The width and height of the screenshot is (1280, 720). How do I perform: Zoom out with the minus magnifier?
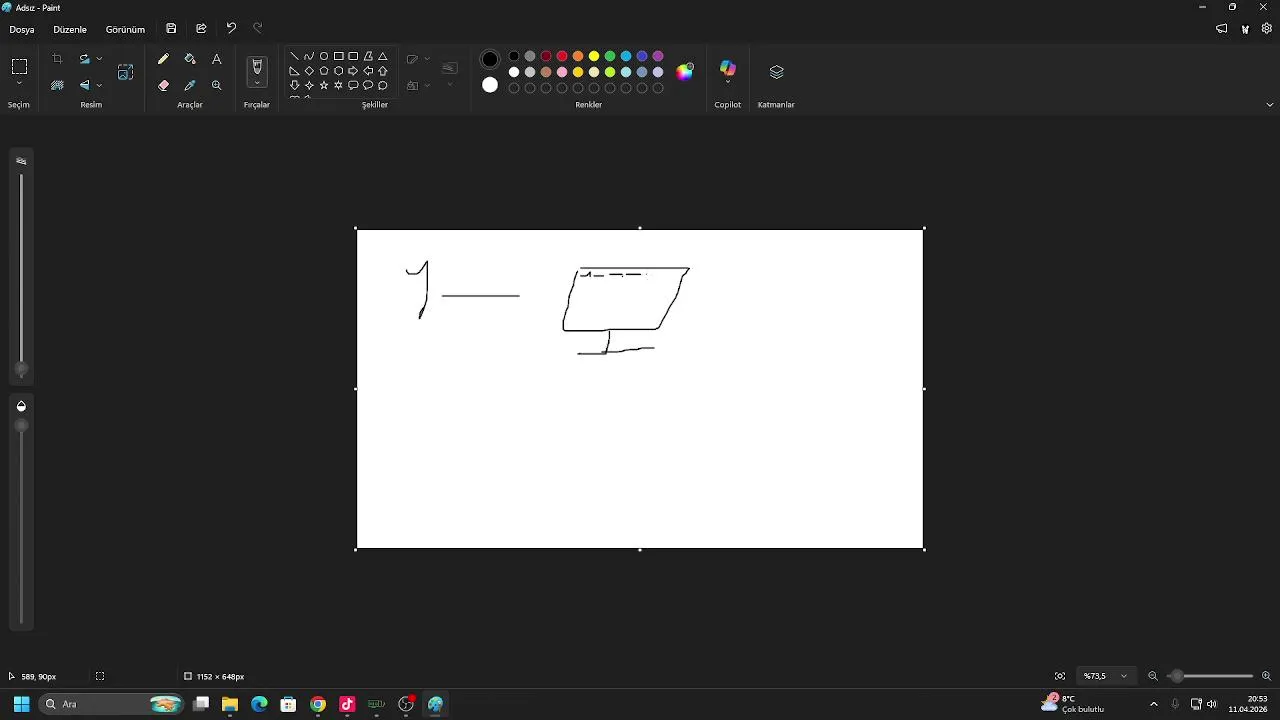click(1153, 676)
